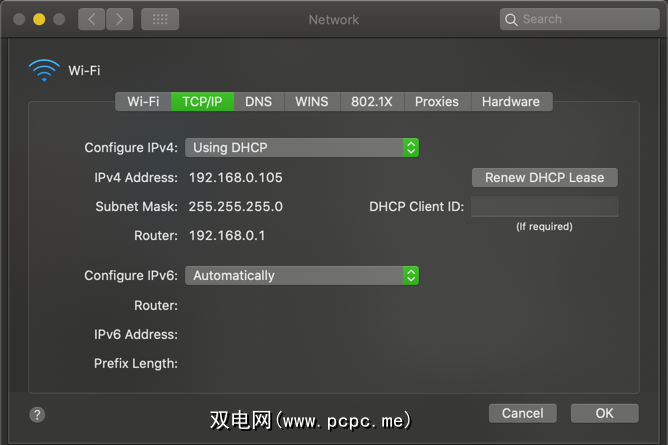Click the Wi-Fi signal icon
Viewport: 668px width, 445px height.
pyautogui.click(x=44, y=70)
